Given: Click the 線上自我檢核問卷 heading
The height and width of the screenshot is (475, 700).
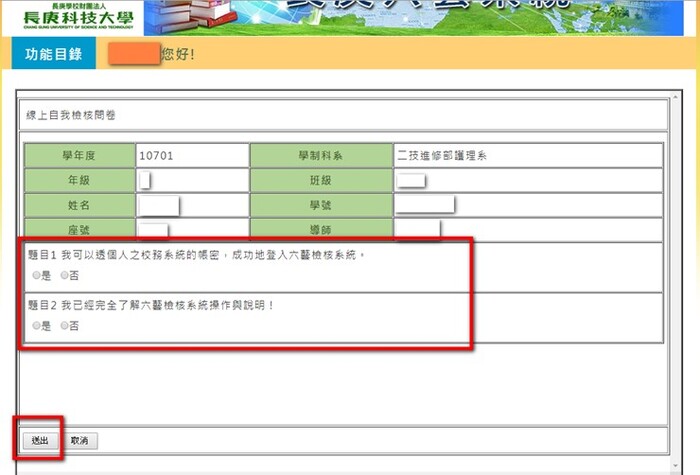Looking at the screenshot, I should click(71, 116).
